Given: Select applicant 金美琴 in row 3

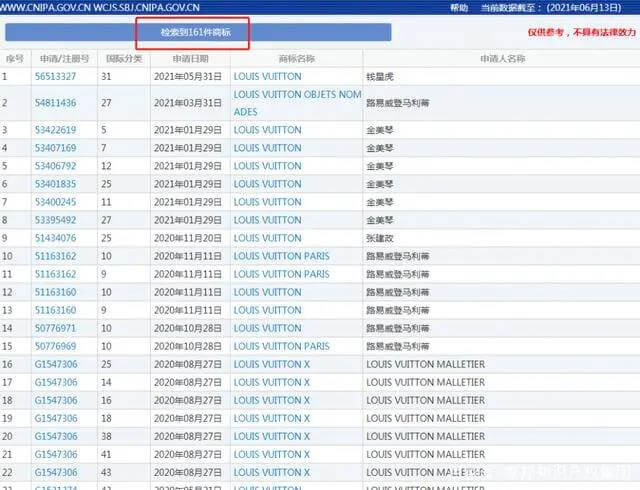Looking at the screenshot, I should (380, 130).
